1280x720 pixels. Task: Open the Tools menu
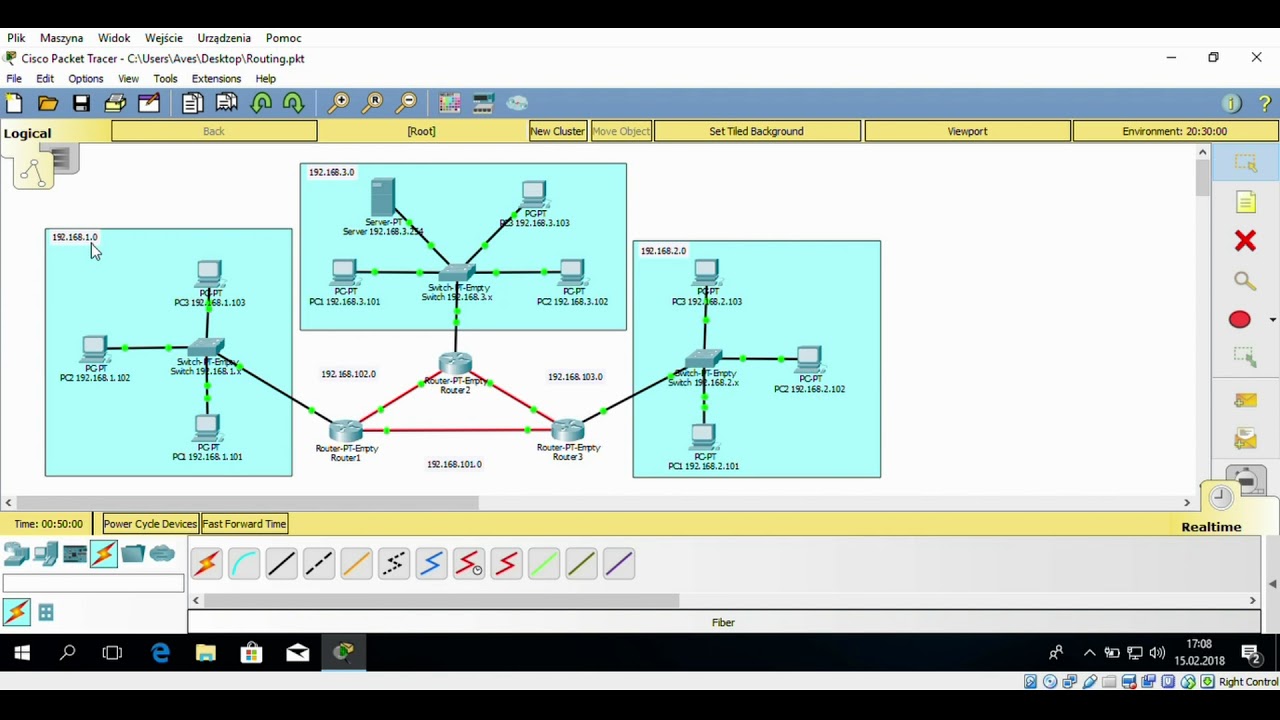(x=165, y=79)
